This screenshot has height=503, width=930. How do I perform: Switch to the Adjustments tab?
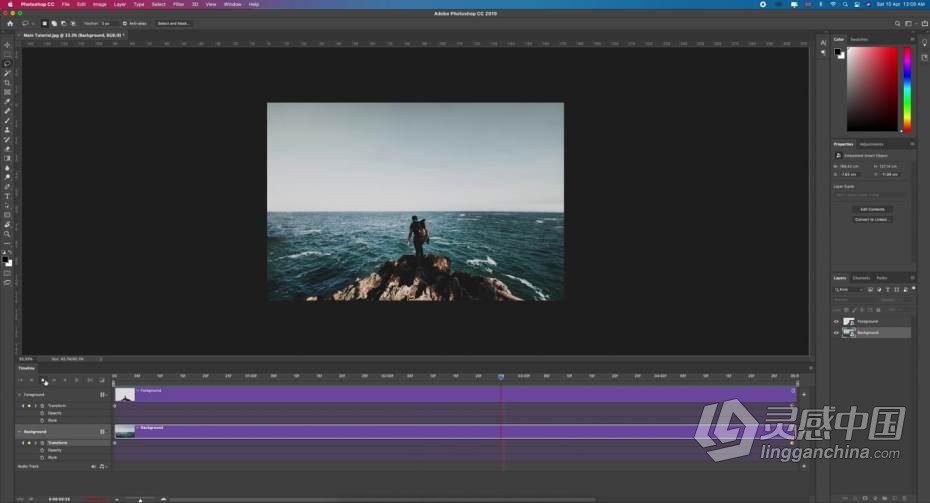tap(871, 144)
